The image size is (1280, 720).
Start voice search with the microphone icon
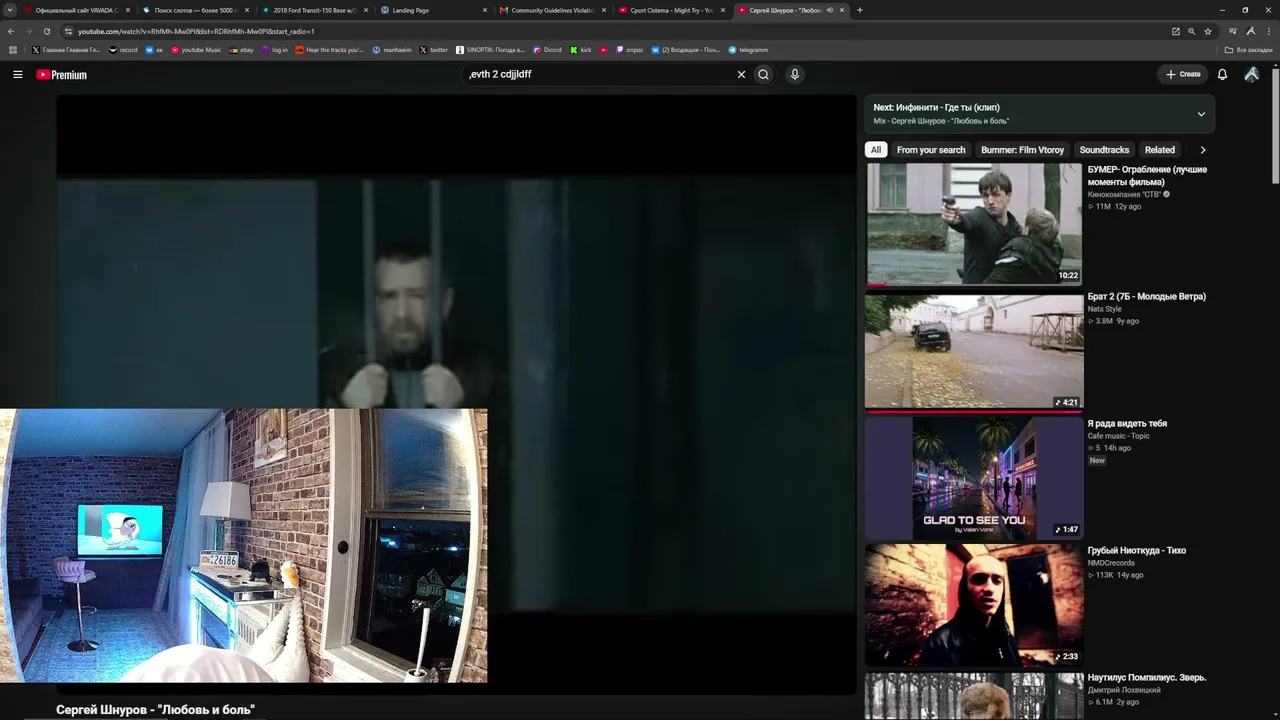pos(795,74)
